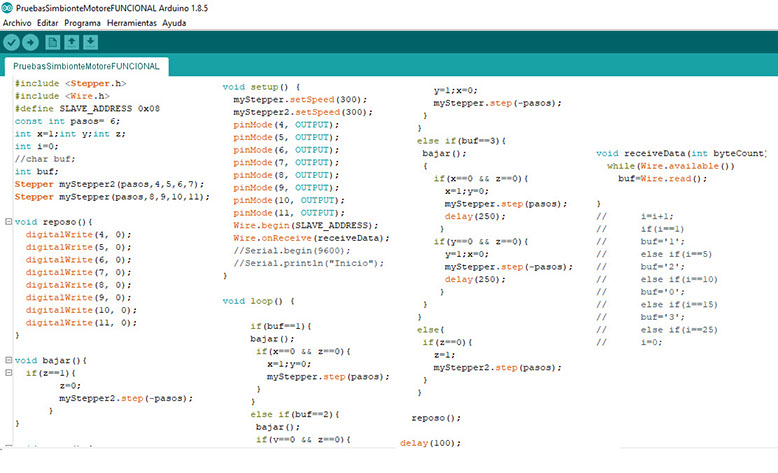
Task: Click 'void receiveData(int byteCount' line
Action: [x=681, y=153]
